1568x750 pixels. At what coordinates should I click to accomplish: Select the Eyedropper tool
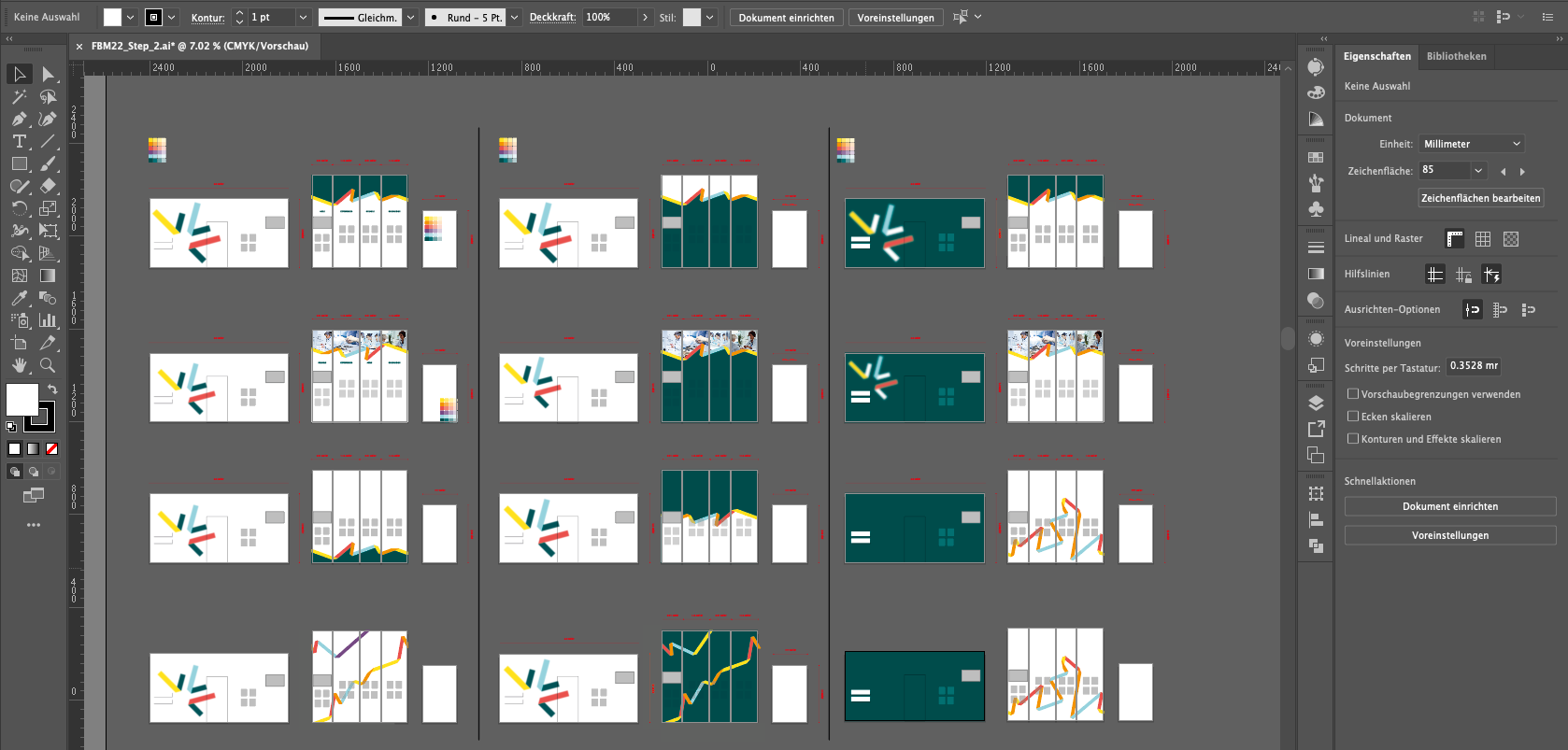19,298
